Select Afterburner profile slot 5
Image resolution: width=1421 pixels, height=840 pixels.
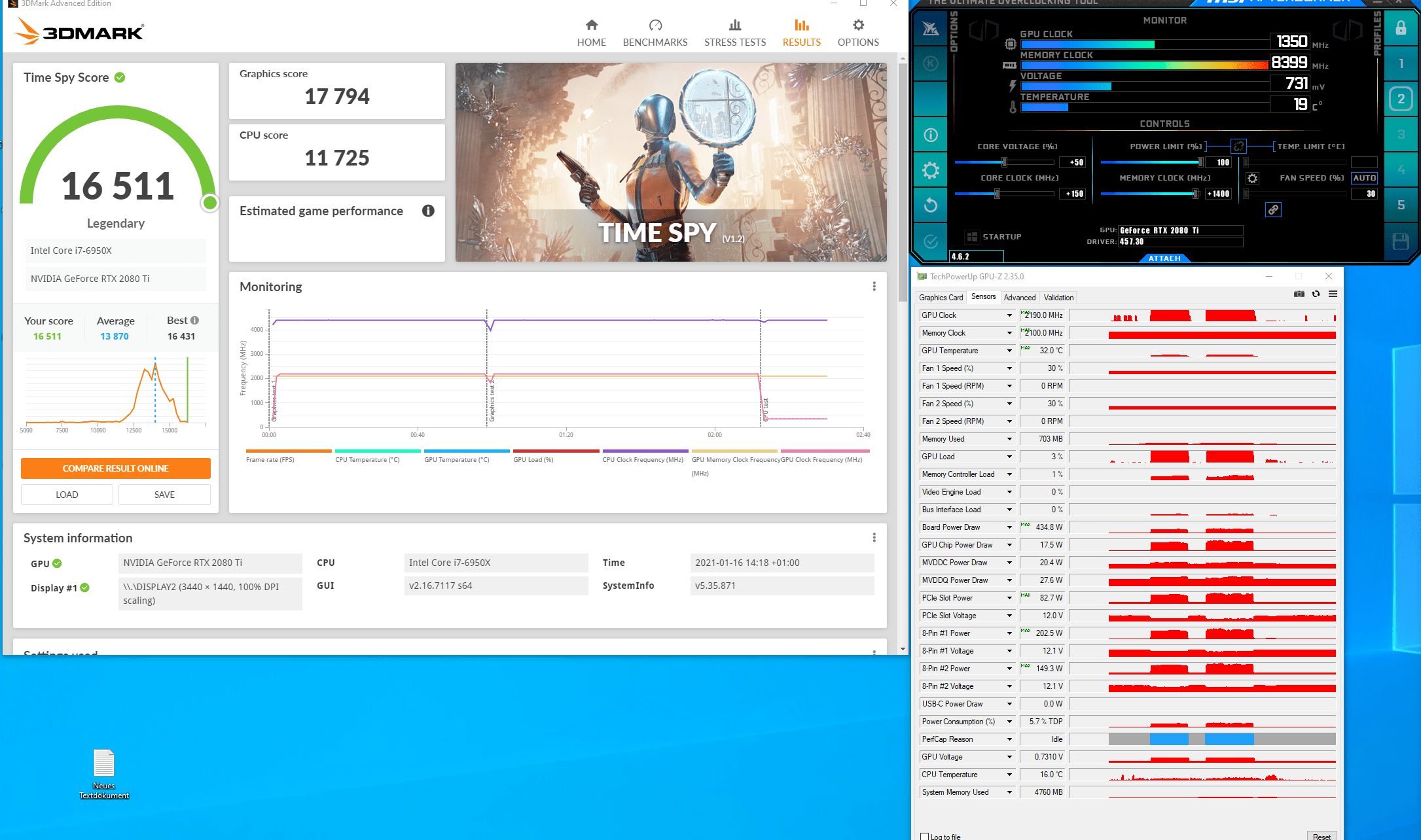pos(1401,205)
